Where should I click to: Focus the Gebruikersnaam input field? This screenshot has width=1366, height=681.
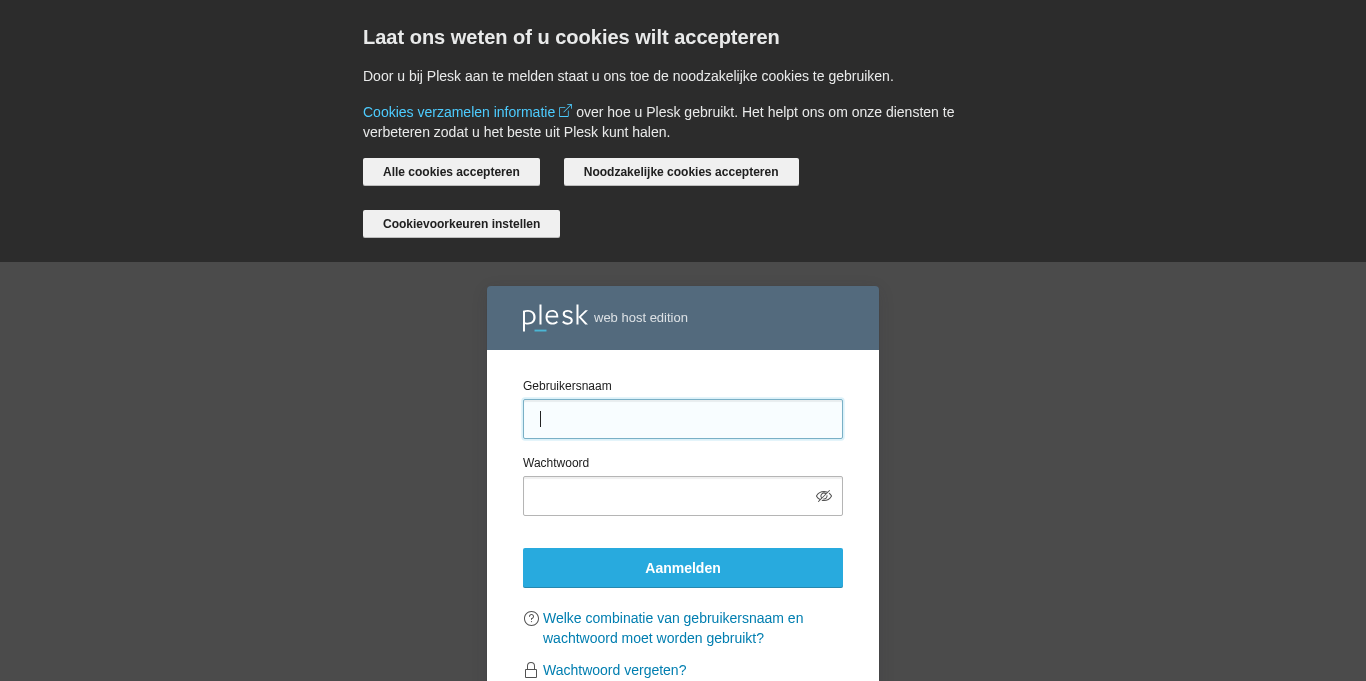[682, 419]
